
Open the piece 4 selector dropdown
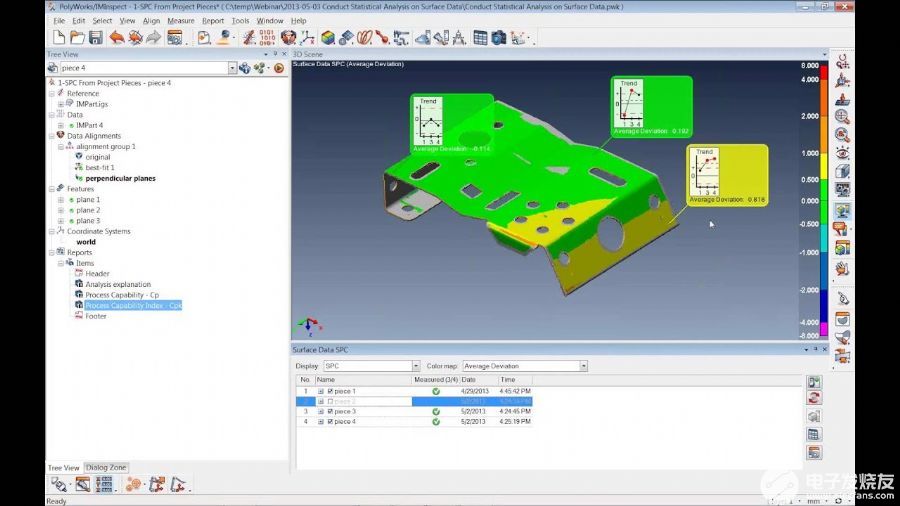pyautogui.click(x=232, y=68)
